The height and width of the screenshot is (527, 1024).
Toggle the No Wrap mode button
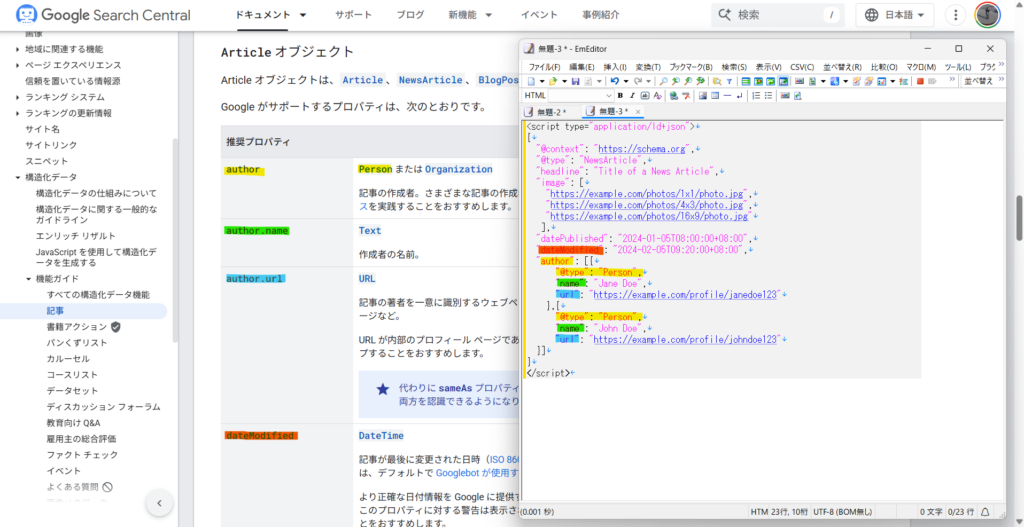(746, 81)
